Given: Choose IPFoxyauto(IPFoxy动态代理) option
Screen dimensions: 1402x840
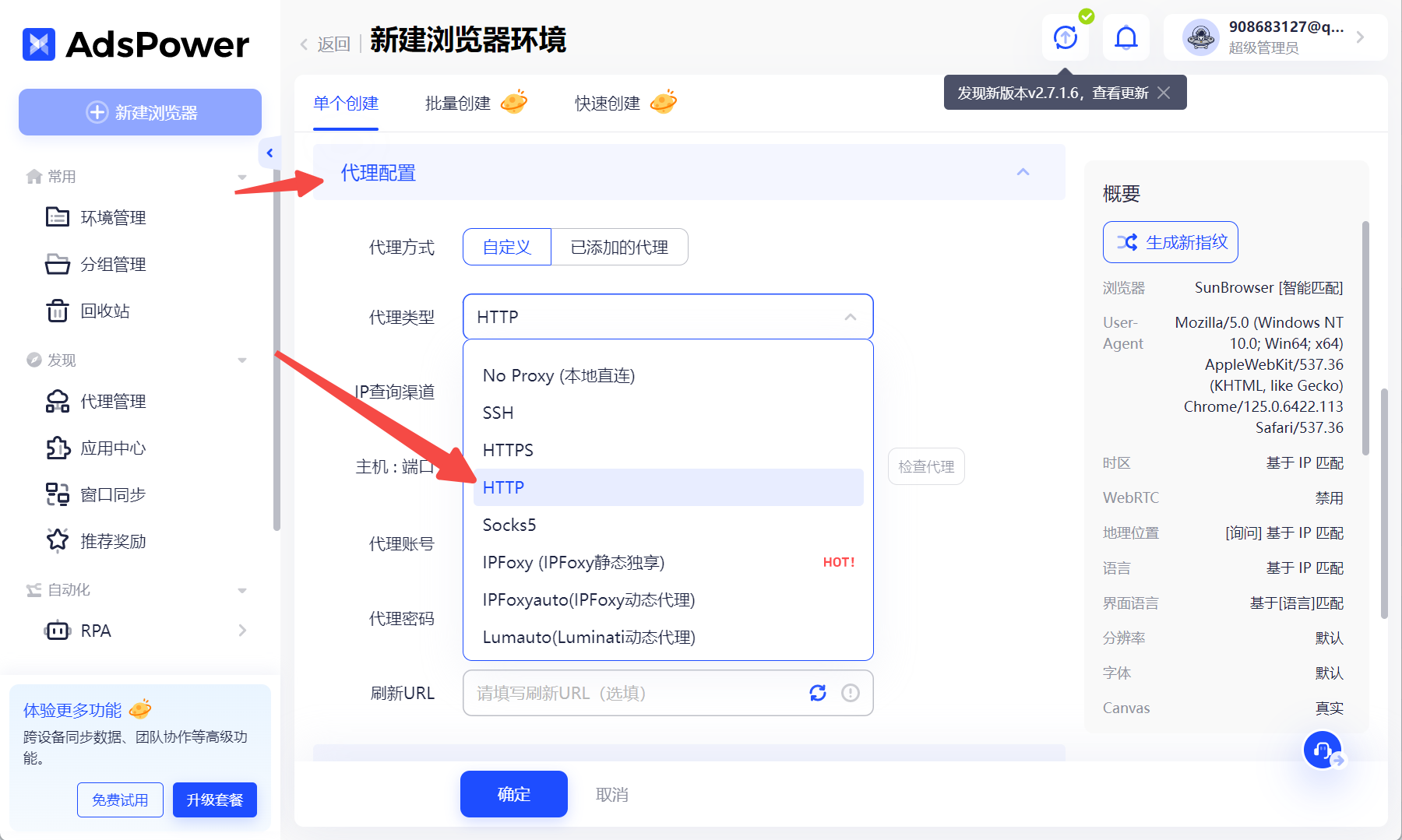Looking at the screenshot, I should pos(668,599).
